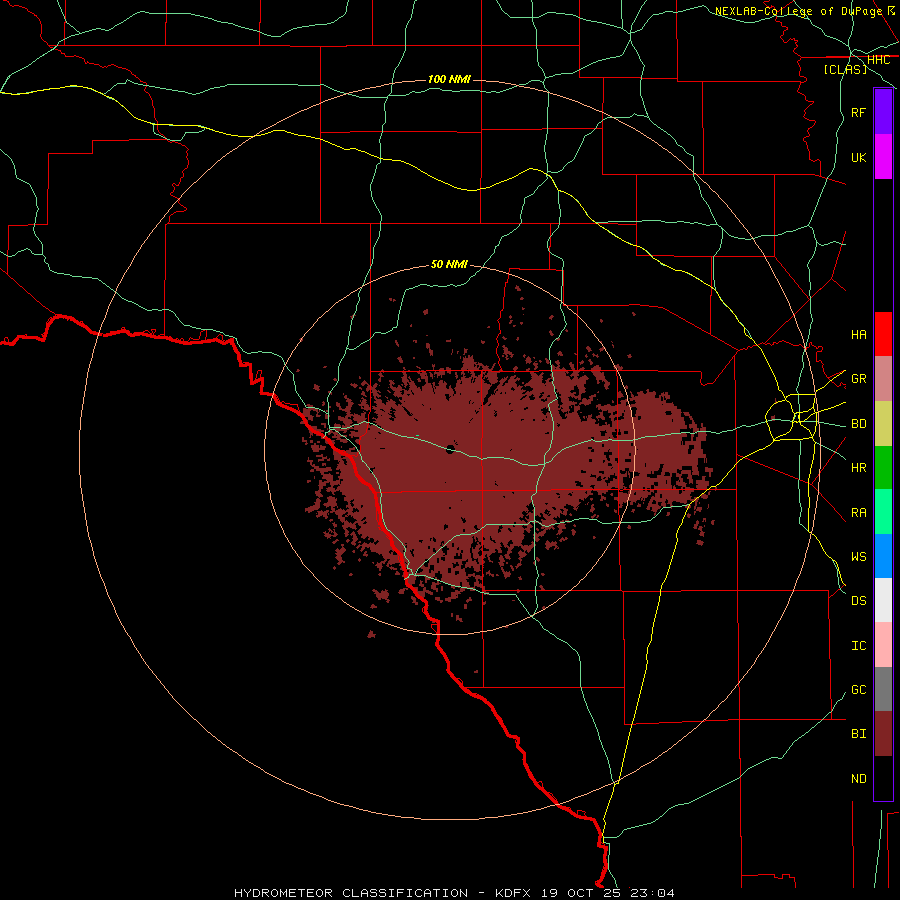The image size is (900, 900).
Task: Click the dusty pink GR swatch
Action: point(883,379)
